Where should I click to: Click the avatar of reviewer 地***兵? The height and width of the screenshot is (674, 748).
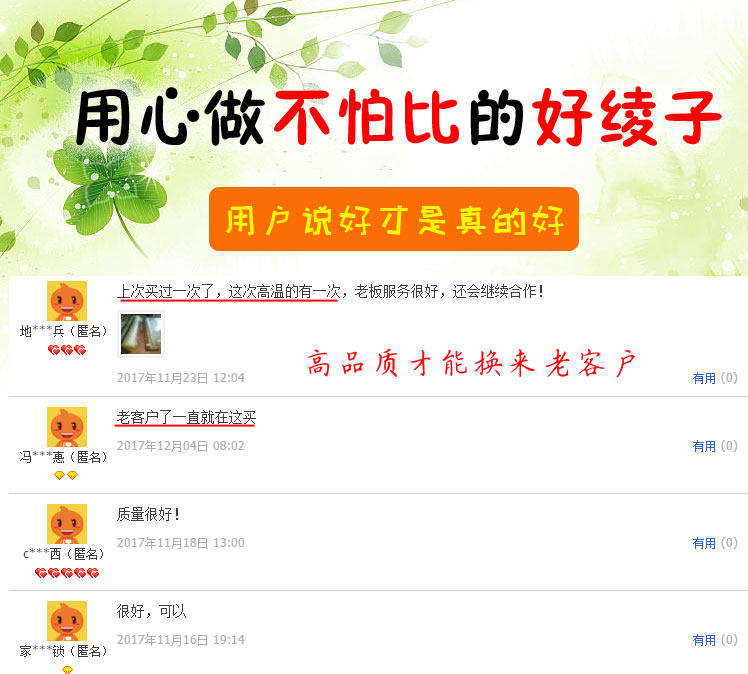coord(67,301)
